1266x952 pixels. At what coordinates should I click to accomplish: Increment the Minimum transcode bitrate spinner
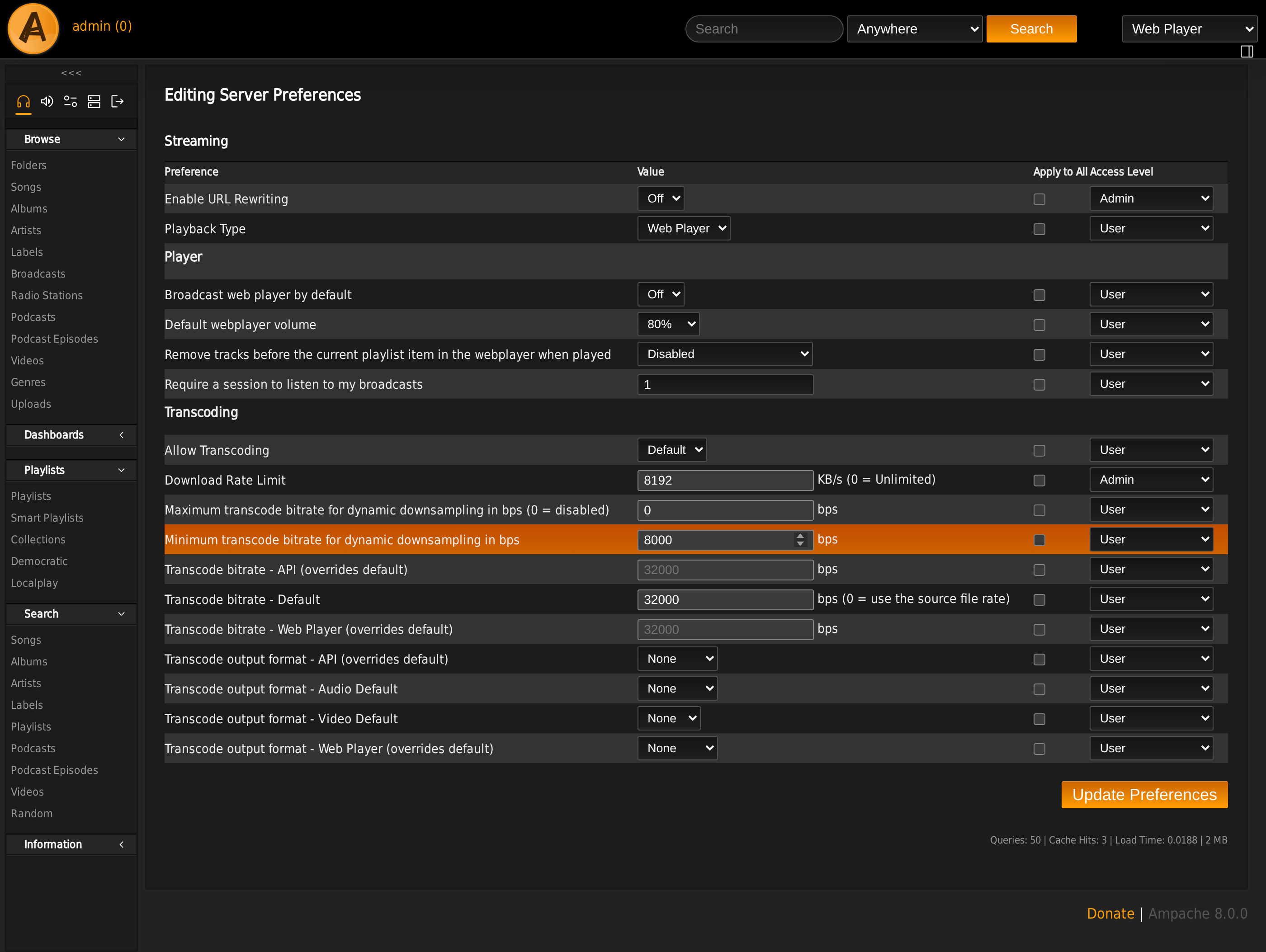point(800,536)
